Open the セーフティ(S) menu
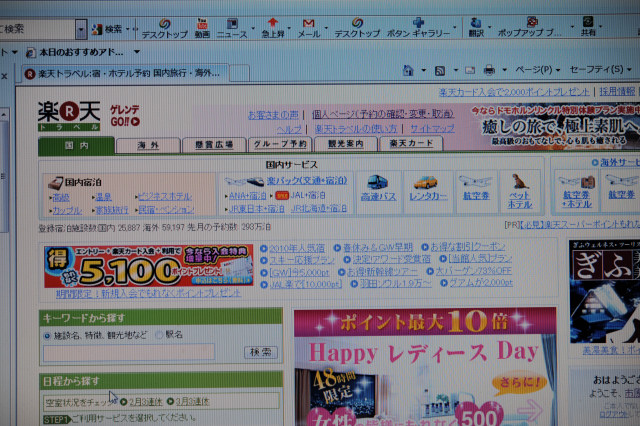The image size is (640, 426). (x=600, y=69)
